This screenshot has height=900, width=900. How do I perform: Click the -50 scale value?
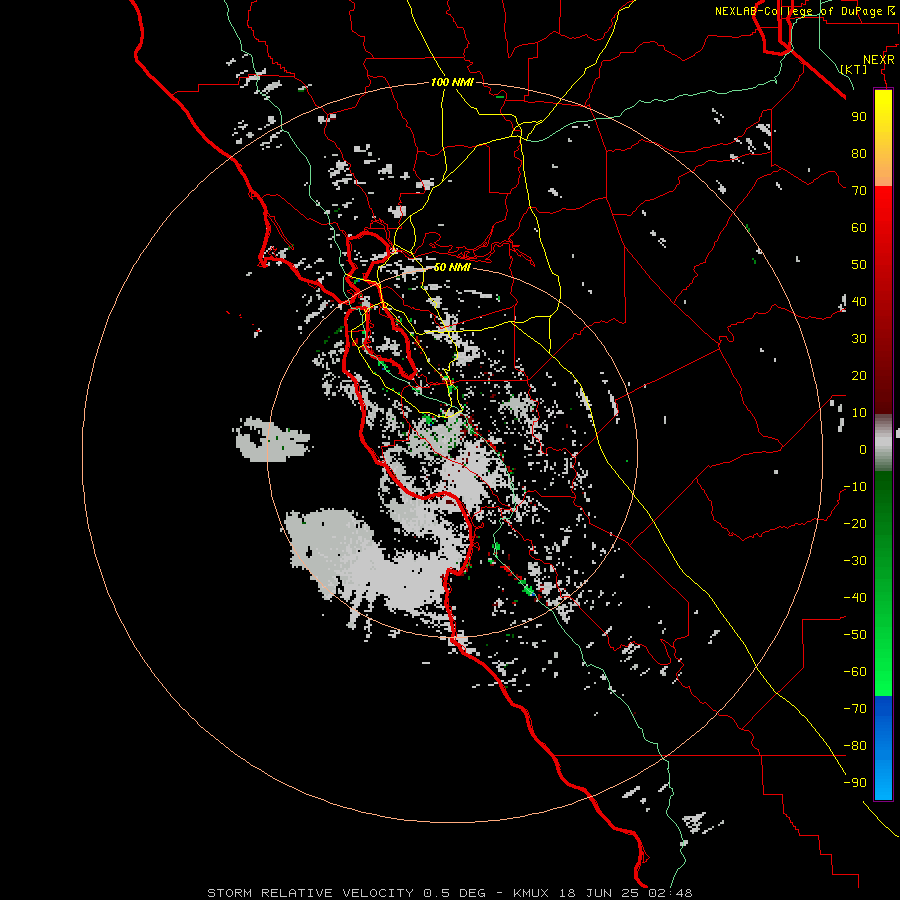[x=855, y=635]
